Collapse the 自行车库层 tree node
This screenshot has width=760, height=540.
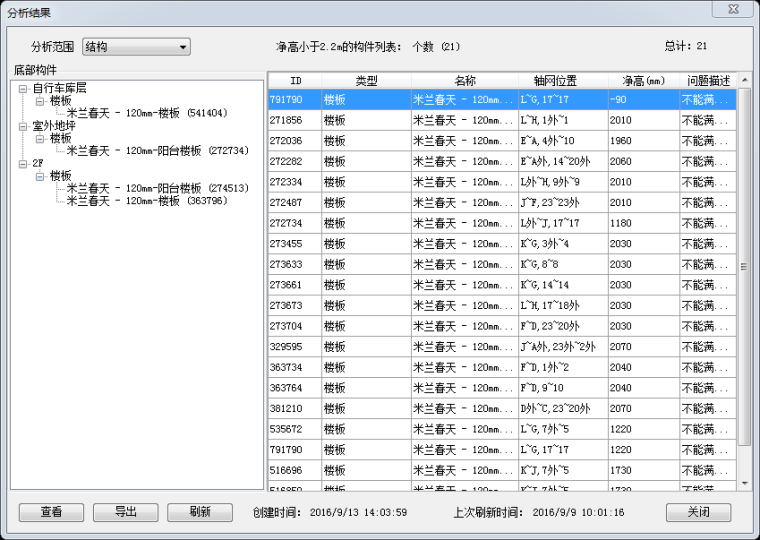point(23,89)
